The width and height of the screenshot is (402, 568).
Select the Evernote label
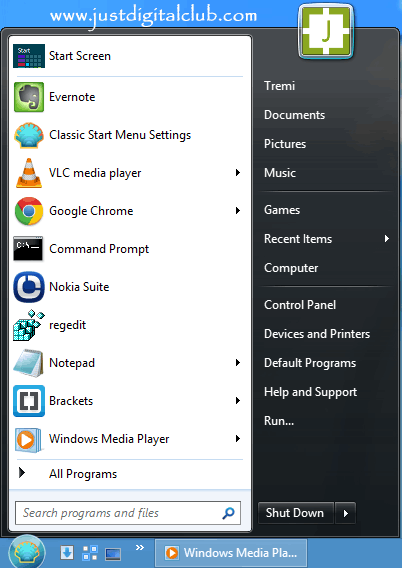tap(72, 97)
